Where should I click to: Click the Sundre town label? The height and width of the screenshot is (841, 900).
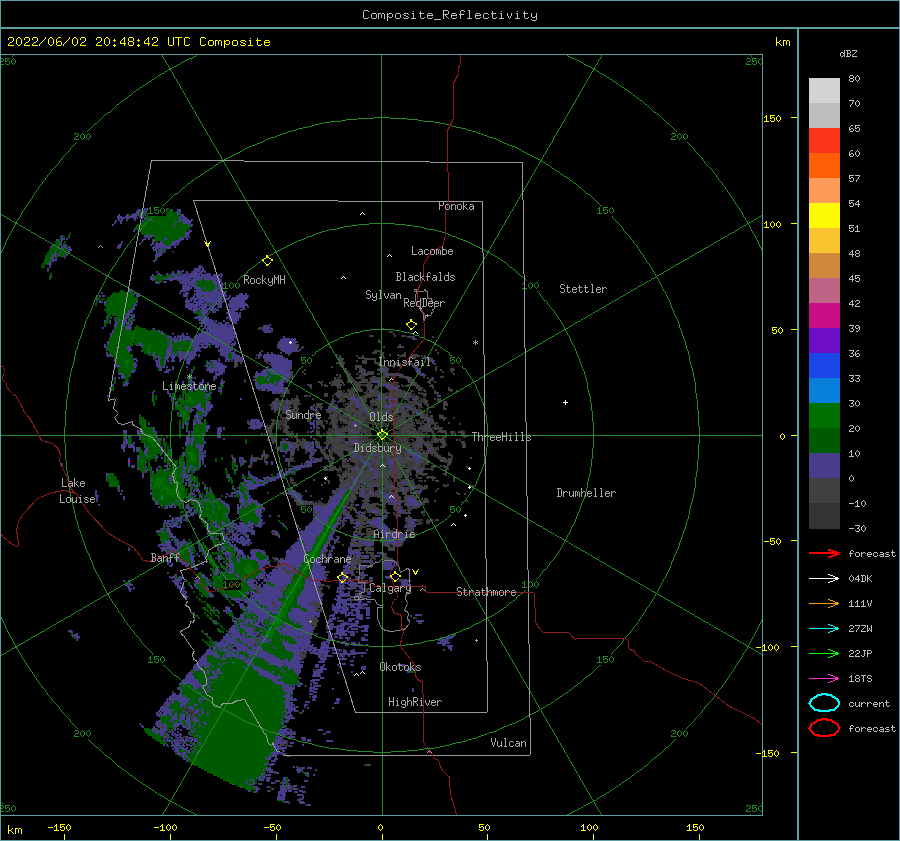click(303, 414)
